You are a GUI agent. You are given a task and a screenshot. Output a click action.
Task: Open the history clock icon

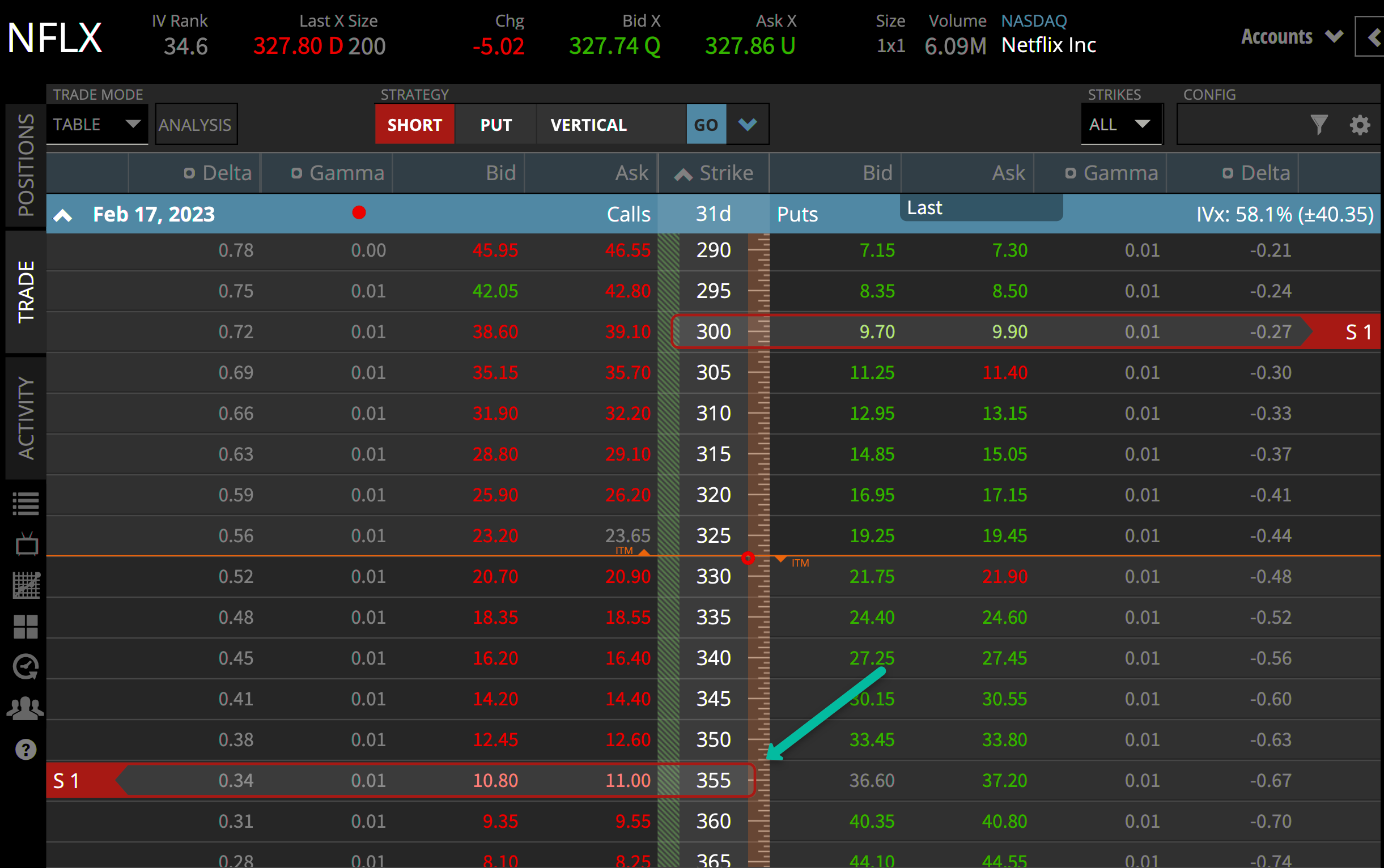(x=26, y=667)
